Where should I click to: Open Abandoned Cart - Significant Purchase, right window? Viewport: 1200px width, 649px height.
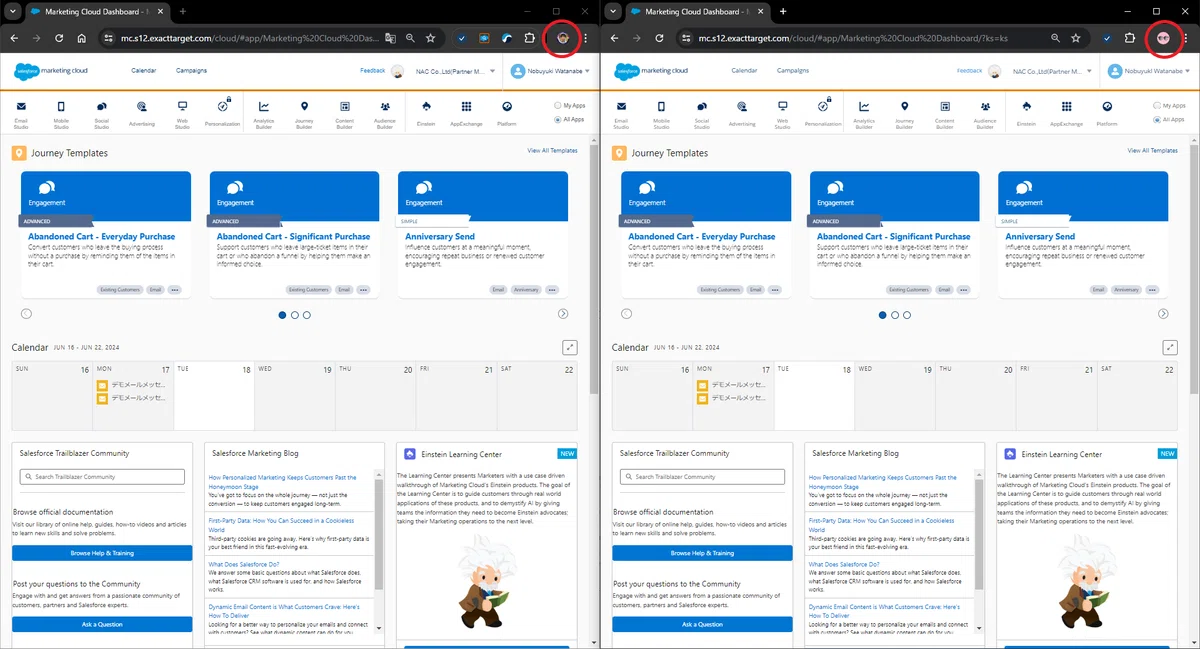(893, 237)
